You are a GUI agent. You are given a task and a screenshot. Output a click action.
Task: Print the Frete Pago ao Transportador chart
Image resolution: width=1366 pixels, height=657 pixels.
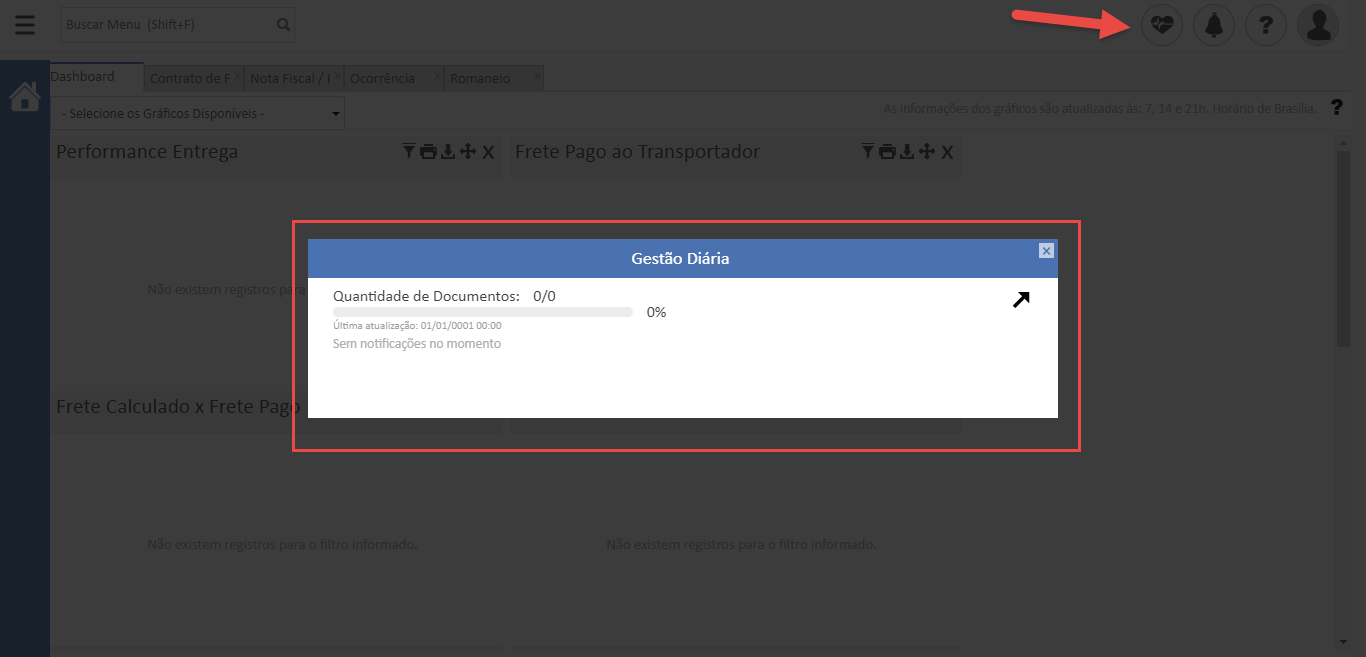887,152
